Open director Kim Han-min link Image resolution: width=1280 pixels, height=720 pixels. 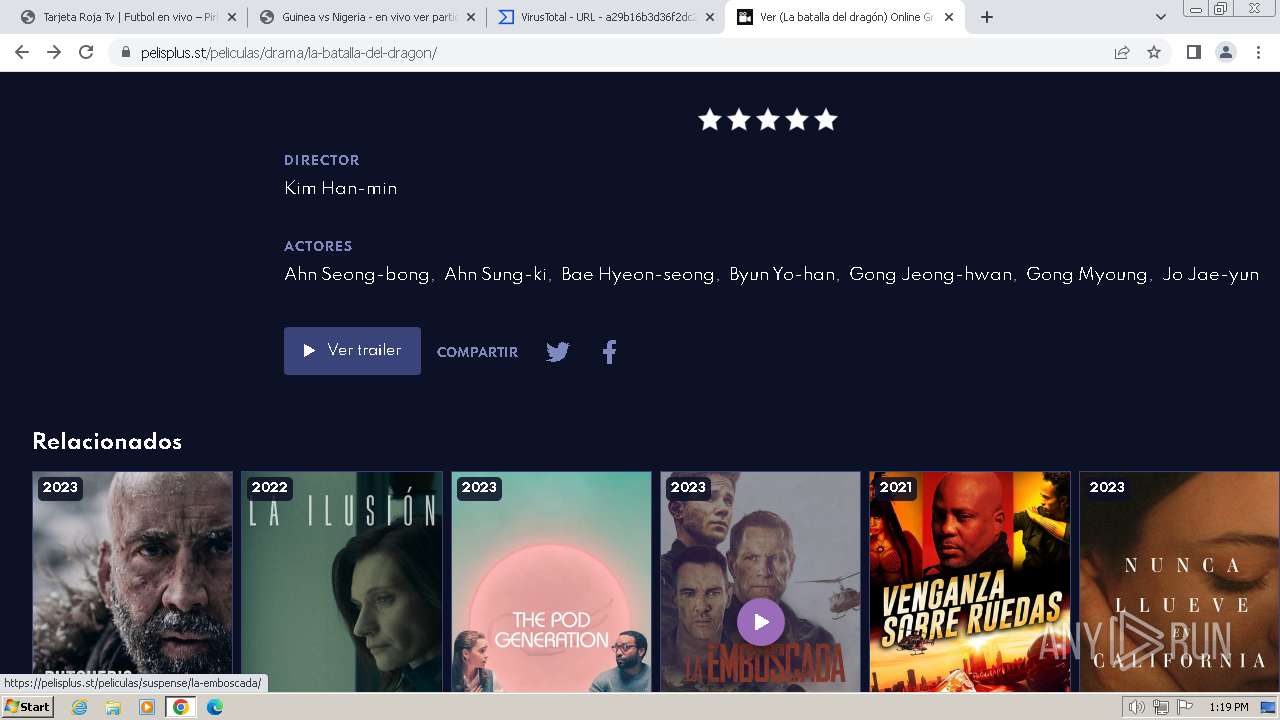pyautogui.click(x=340, y=188)
